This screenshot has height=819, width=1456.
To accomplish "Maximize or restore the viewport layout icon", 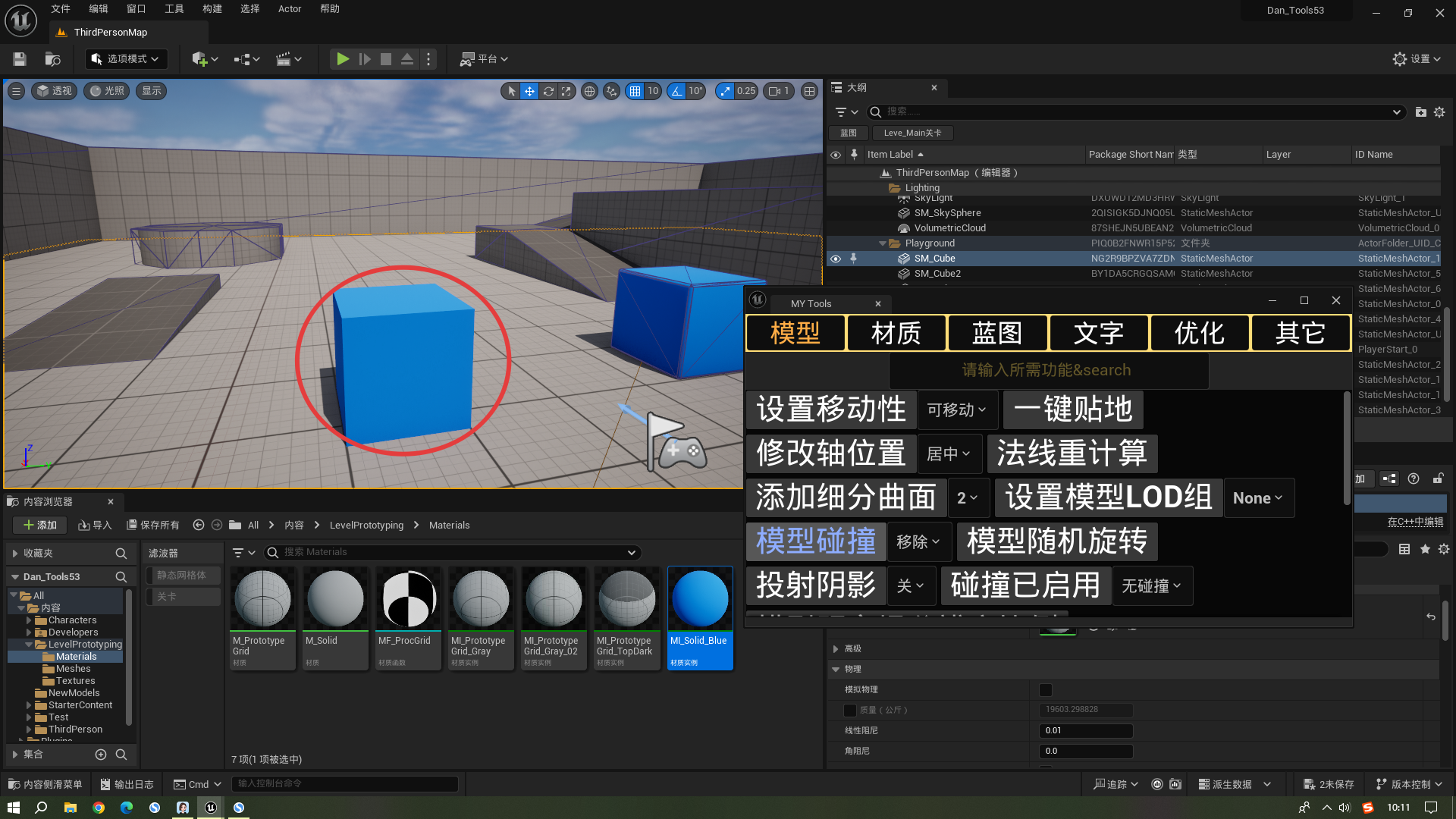I will 810,91.
